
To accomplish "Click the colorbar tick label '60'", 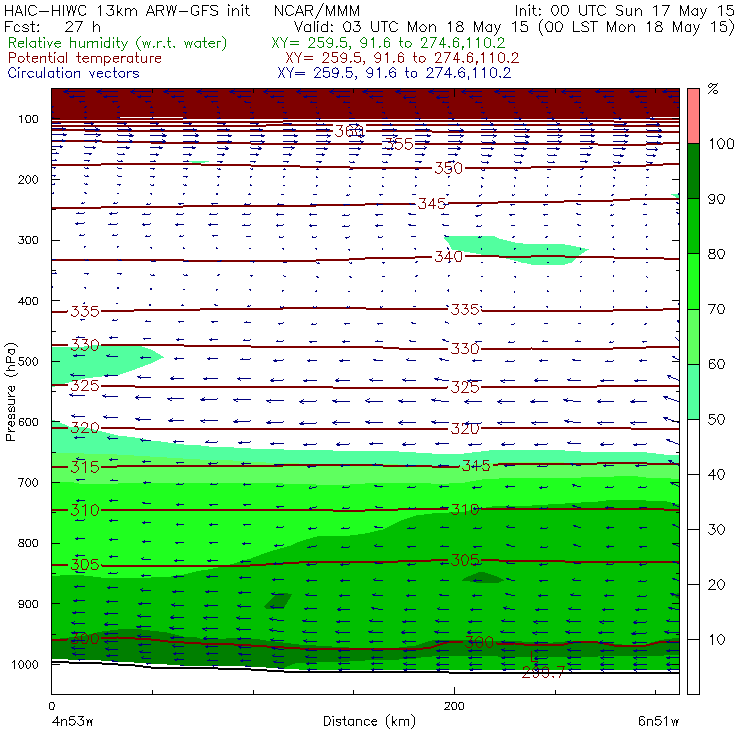I will (x=716, y=364).
